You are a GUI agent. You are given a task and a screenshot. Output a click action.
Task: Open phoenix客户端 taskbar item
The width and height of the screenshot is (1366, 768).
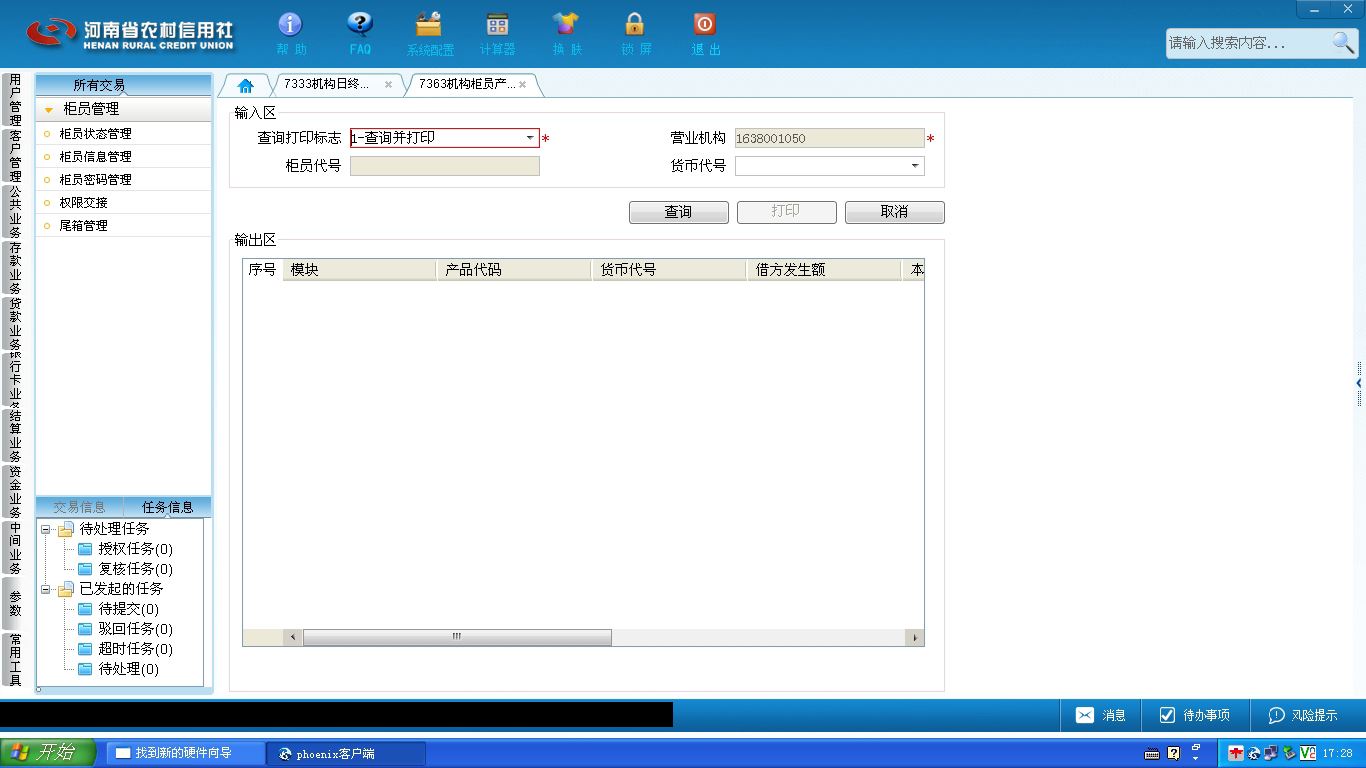click(346, 753)
